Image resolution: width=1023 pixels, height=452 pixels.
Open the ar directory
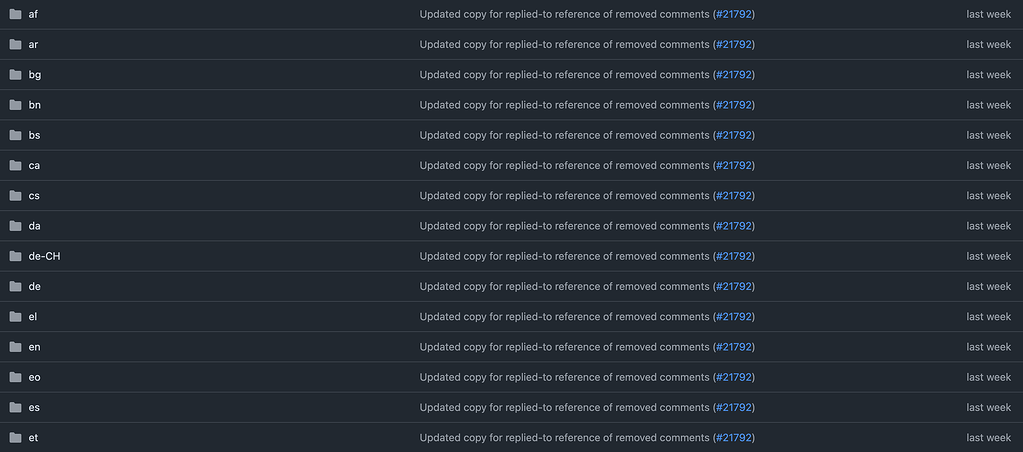pos(34,45)
